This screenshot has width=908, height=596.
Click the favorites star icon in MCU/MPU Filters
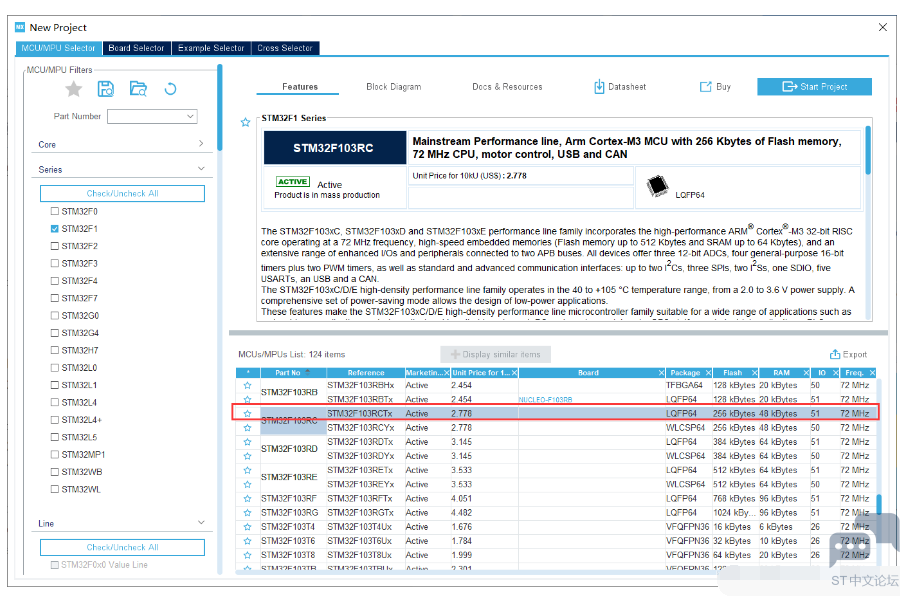(x=74, y=89)
